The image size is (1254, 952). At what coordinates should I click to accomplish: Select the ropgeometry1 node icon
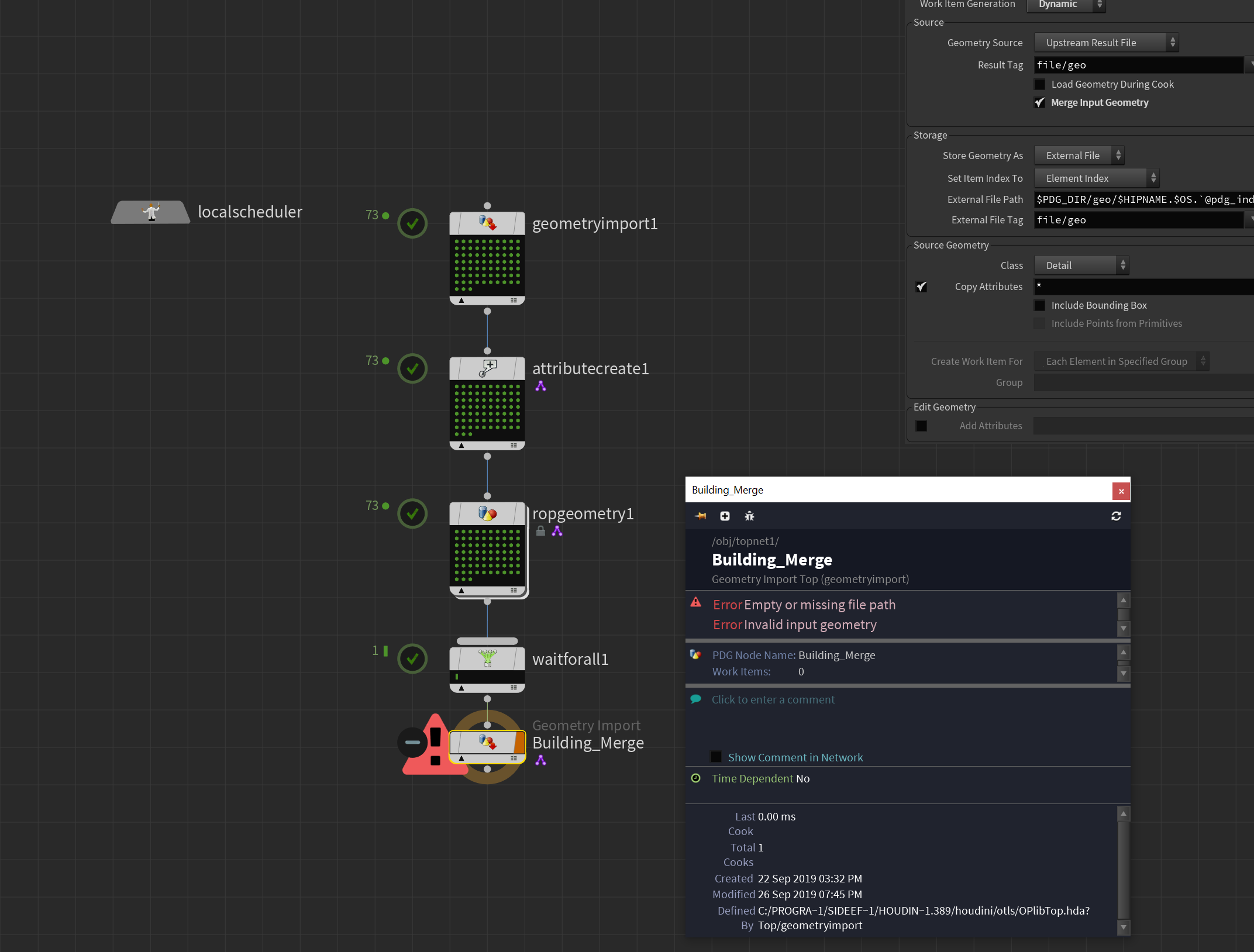coord(487,513)
